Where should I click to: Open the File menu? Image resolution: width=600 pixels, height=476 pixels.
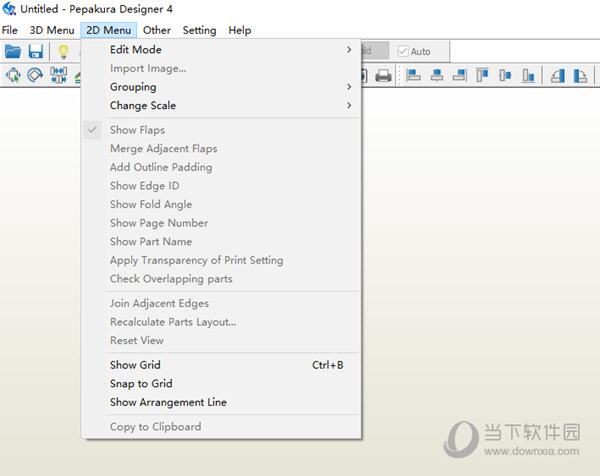click(x=10, y=30)
